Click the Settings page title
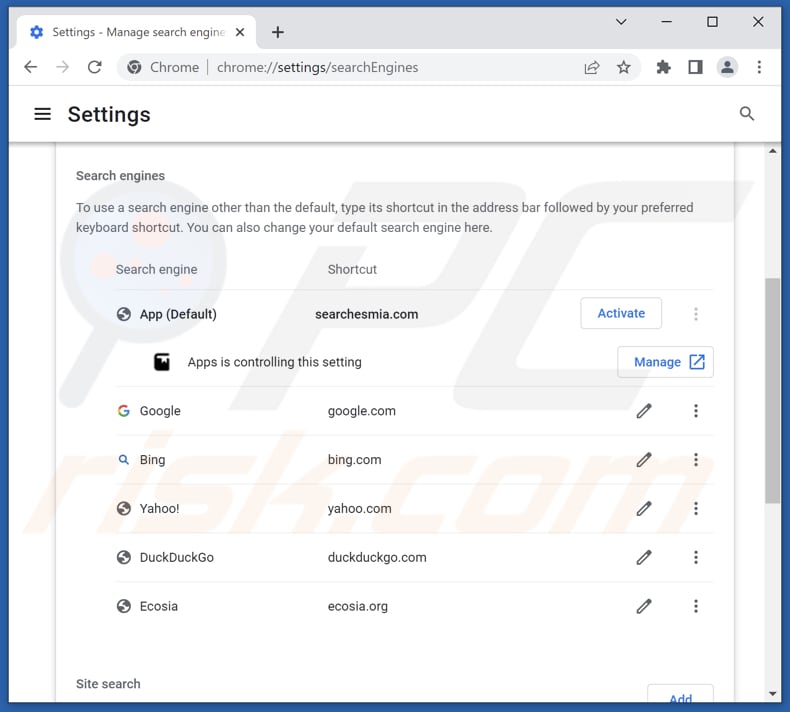Image resolution: width=790 pixels, height=712 pixels. [x=109, y=114]
